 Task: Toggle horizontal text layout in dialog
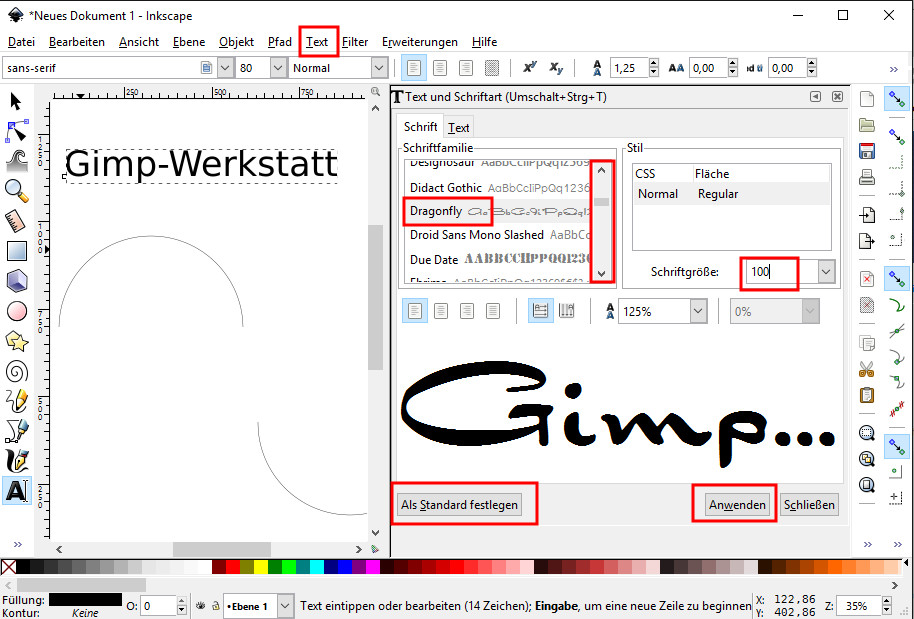[540, 311]
